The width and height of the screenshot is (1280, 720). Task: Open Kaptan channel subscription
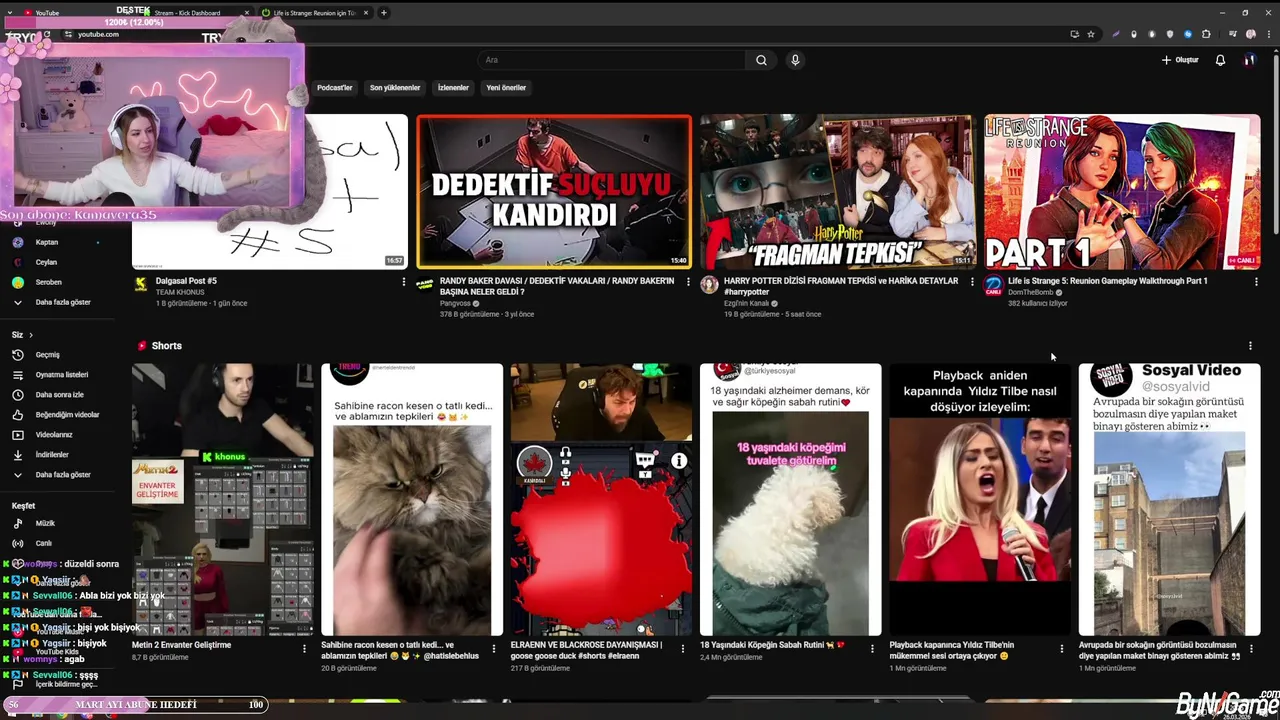click(x=46, y=242)
